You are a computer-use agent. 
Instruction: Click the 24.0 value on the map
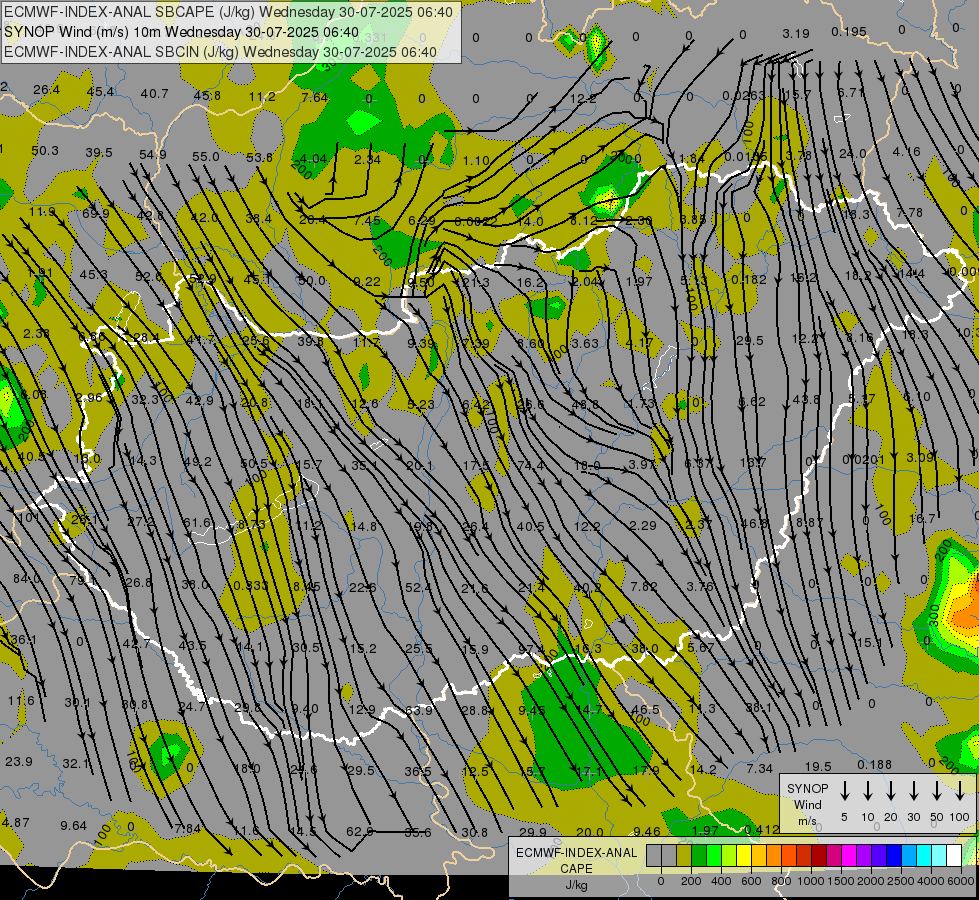click(x=852, y=154)
